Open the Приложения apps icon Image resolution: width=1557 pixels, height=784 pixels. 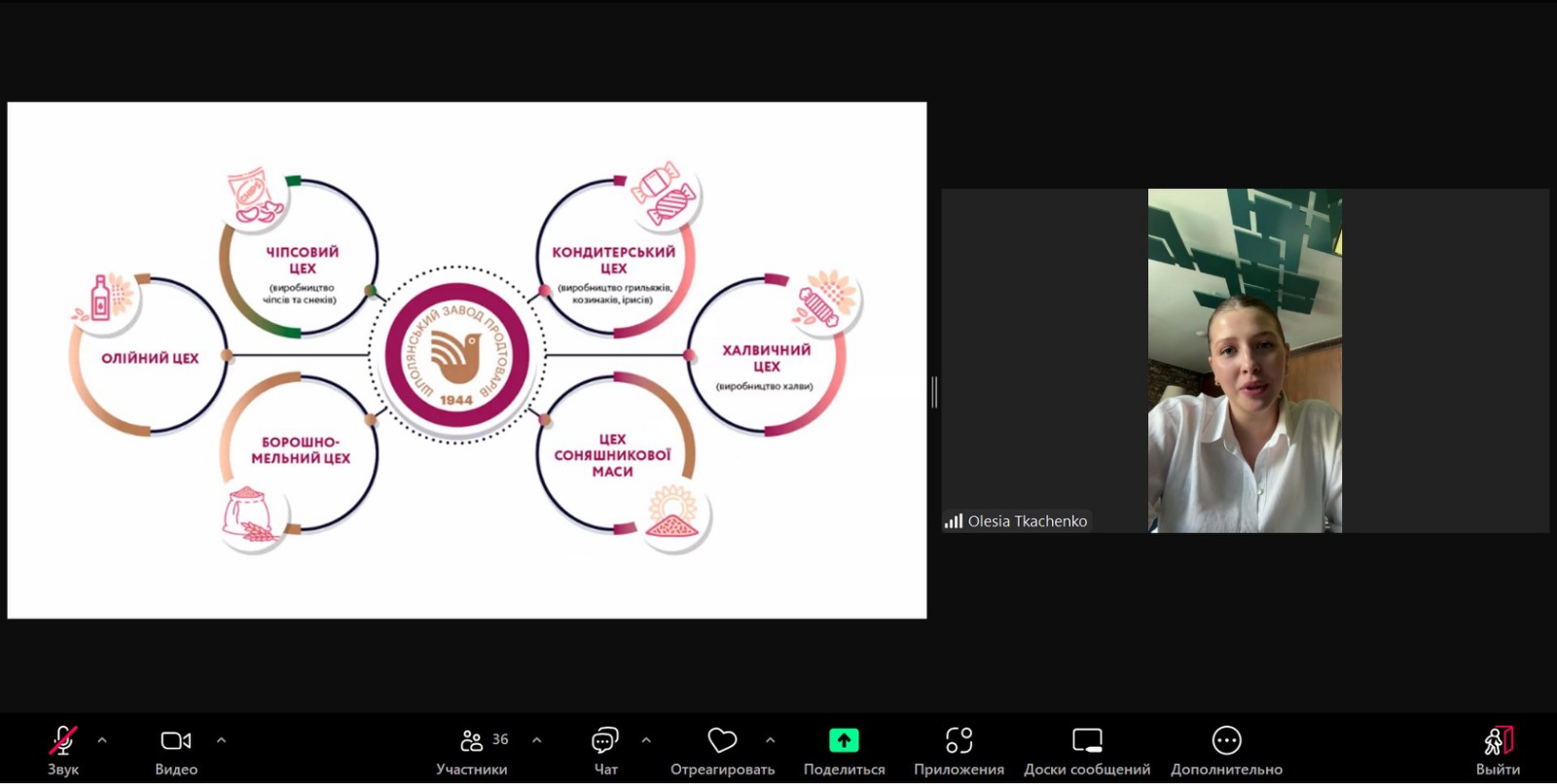point(959,741)
